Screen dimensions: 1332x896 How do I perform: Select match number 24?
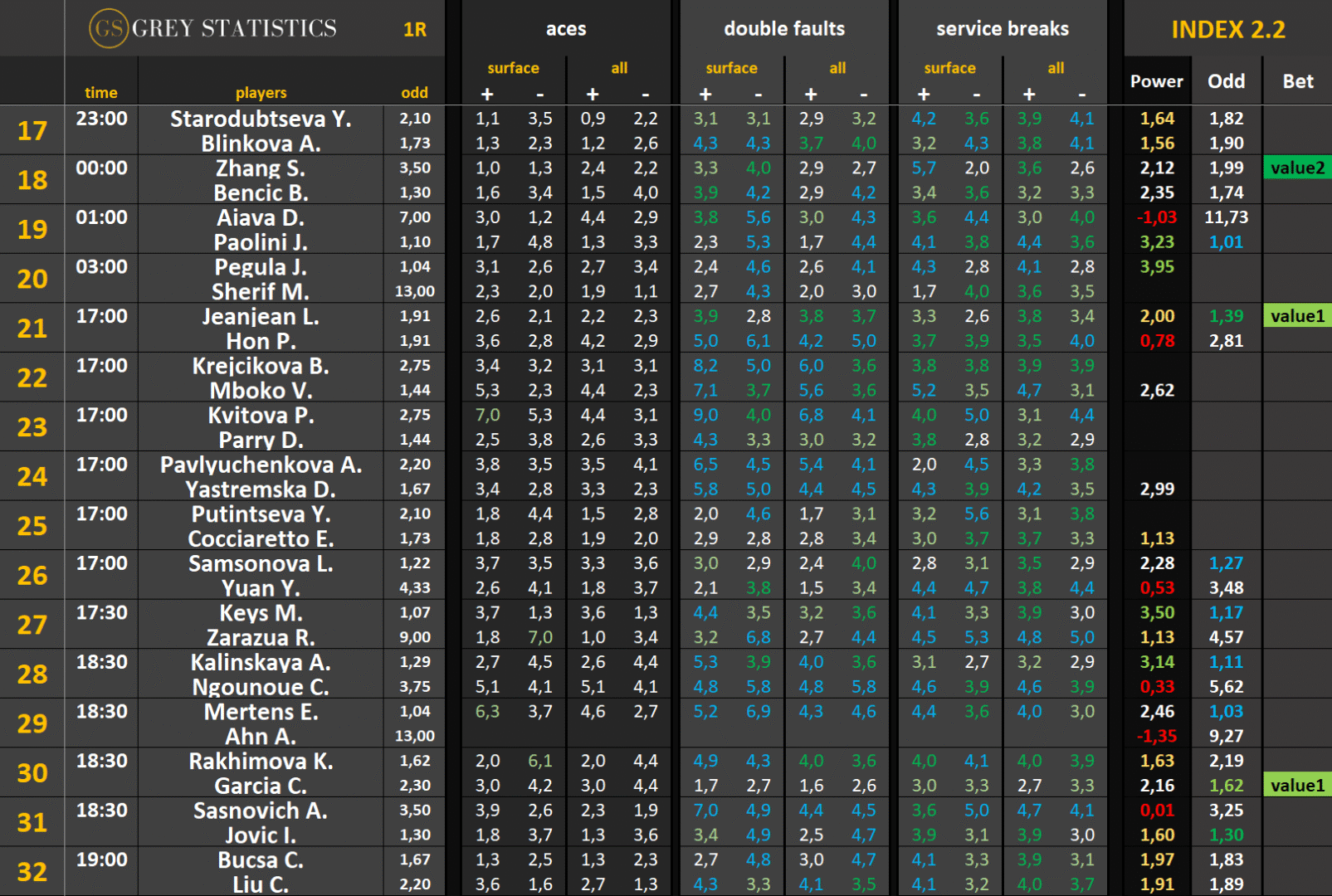click(x=32, y=477)
